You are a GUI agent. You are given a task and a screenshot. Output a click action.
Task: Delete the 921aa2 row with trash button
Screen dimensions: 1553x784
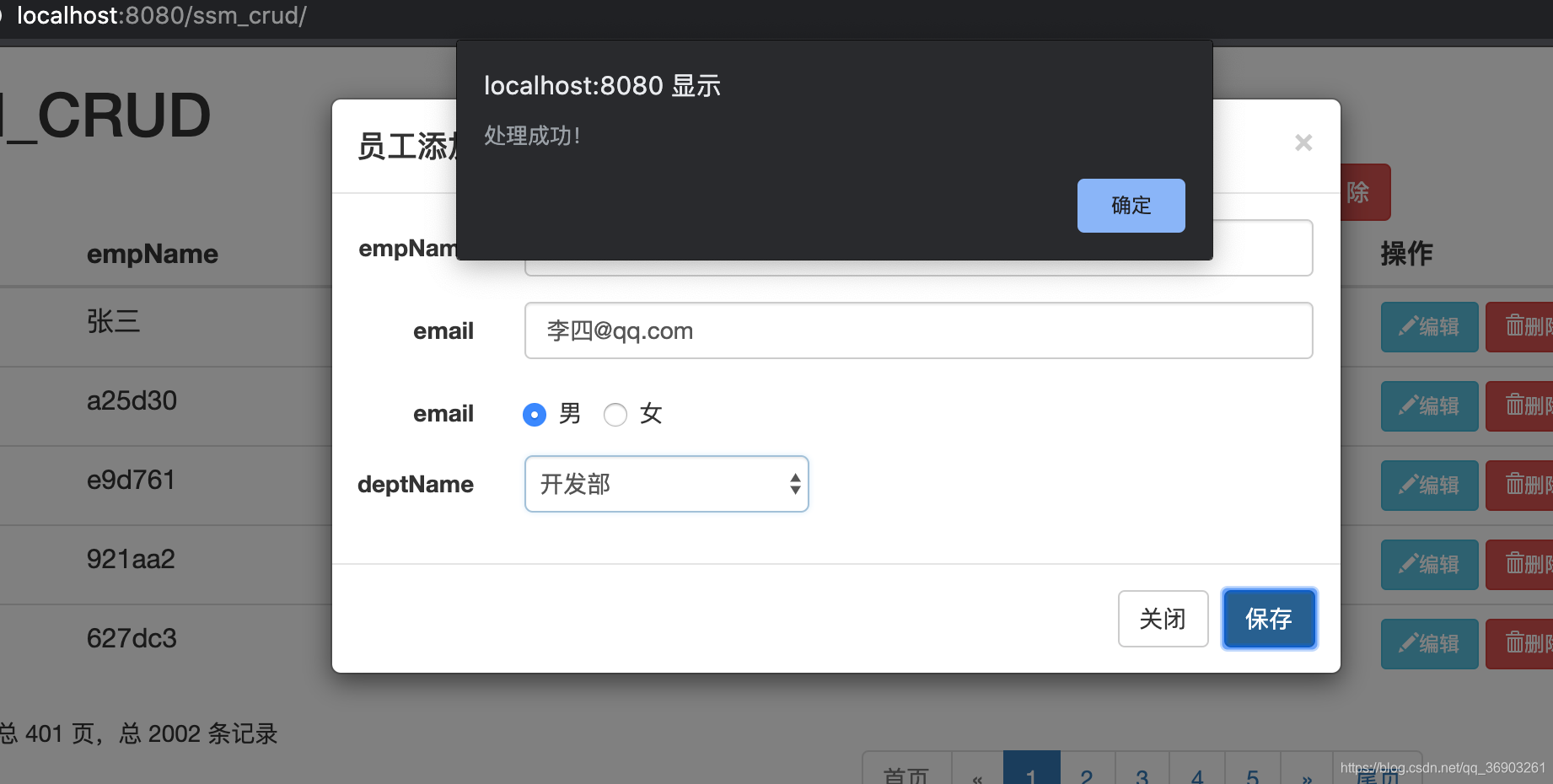coord(1519,565)
